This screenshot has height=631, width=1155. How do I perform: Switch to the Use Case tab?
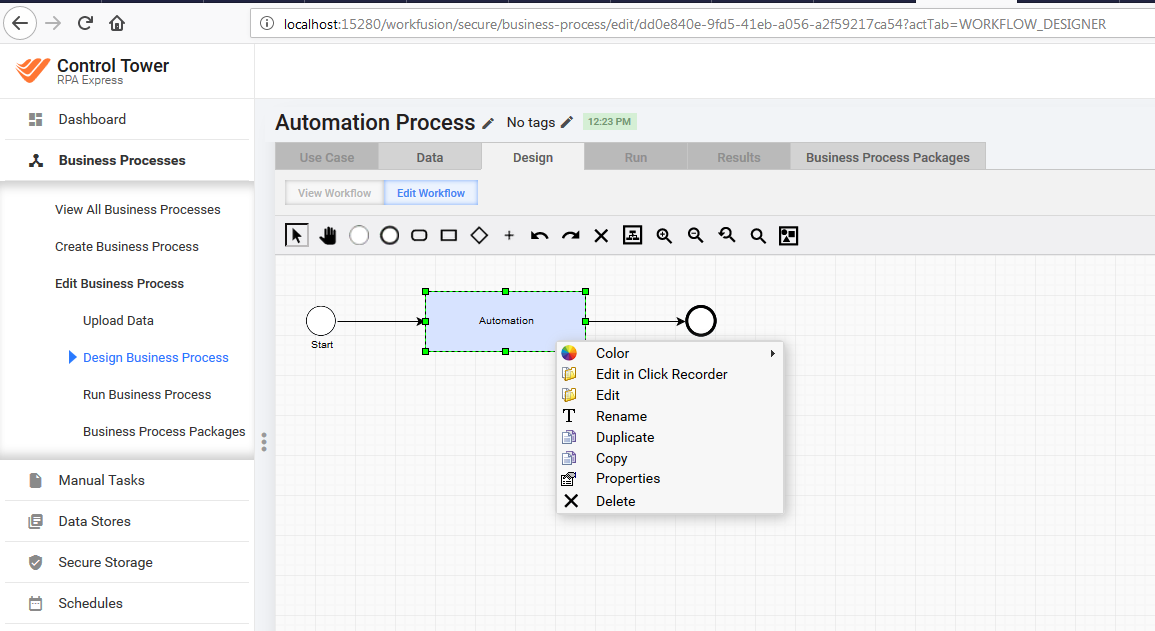tap(327, 157)
